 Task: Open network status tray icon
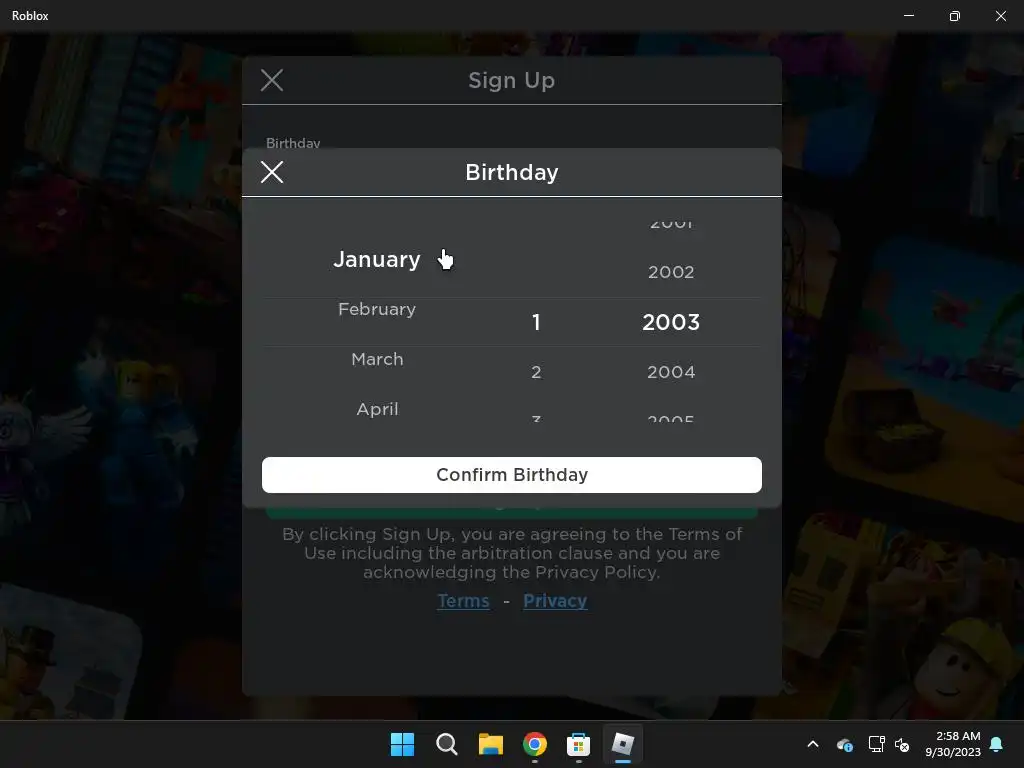click(876, 744)
